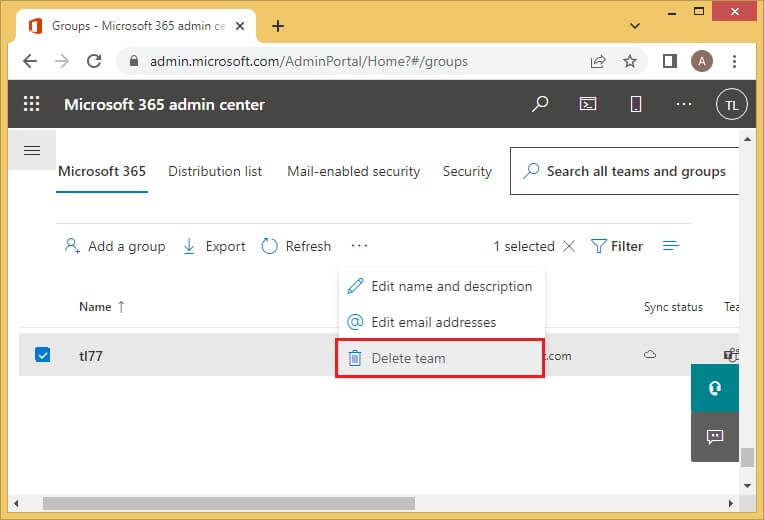This screenshot has width=764, height=520.
Task: Open the column options icon beside Filter
Action: tap(670, 246)
